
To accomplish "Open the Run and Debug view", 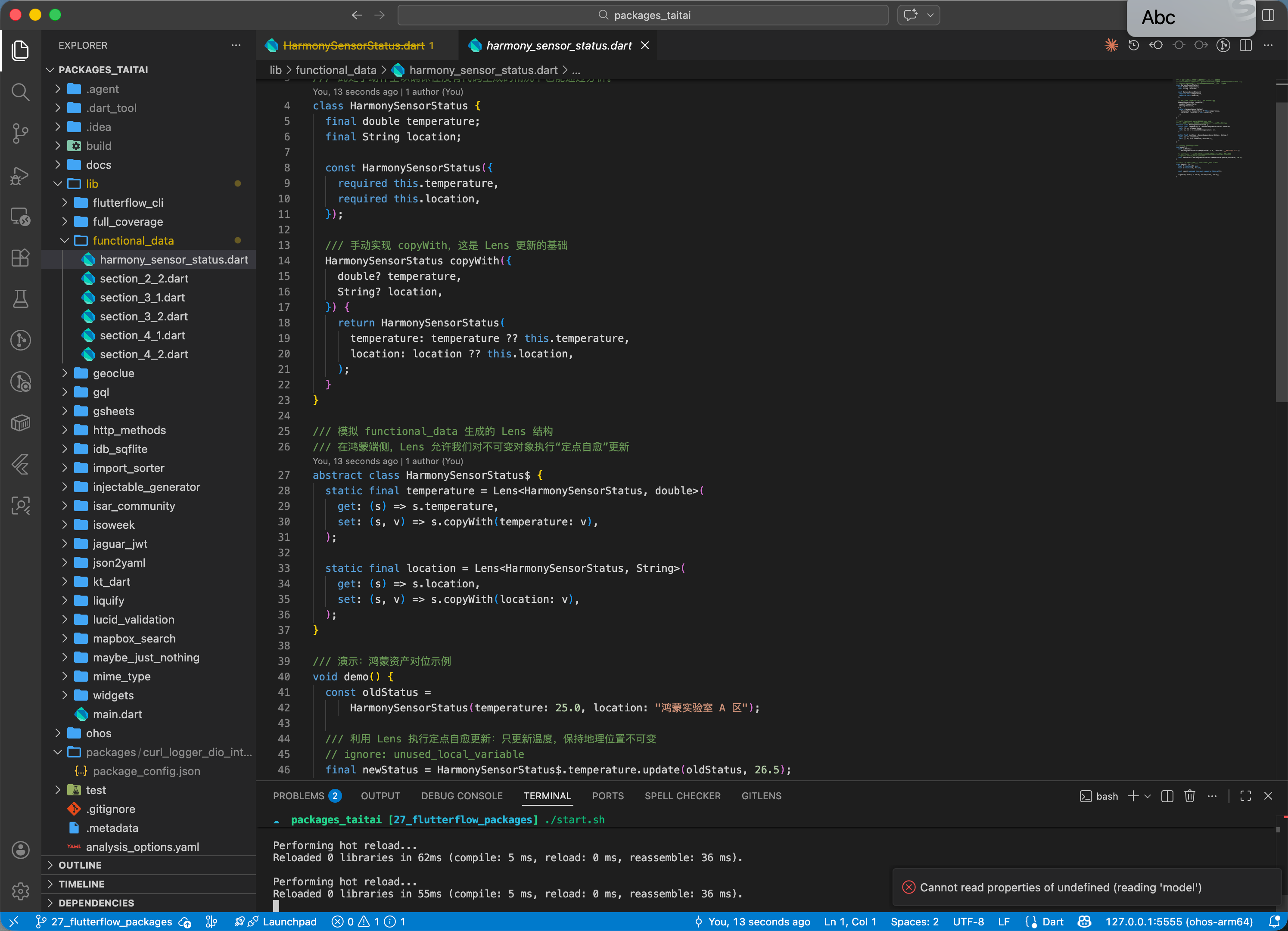I will (x=20, y=175).
